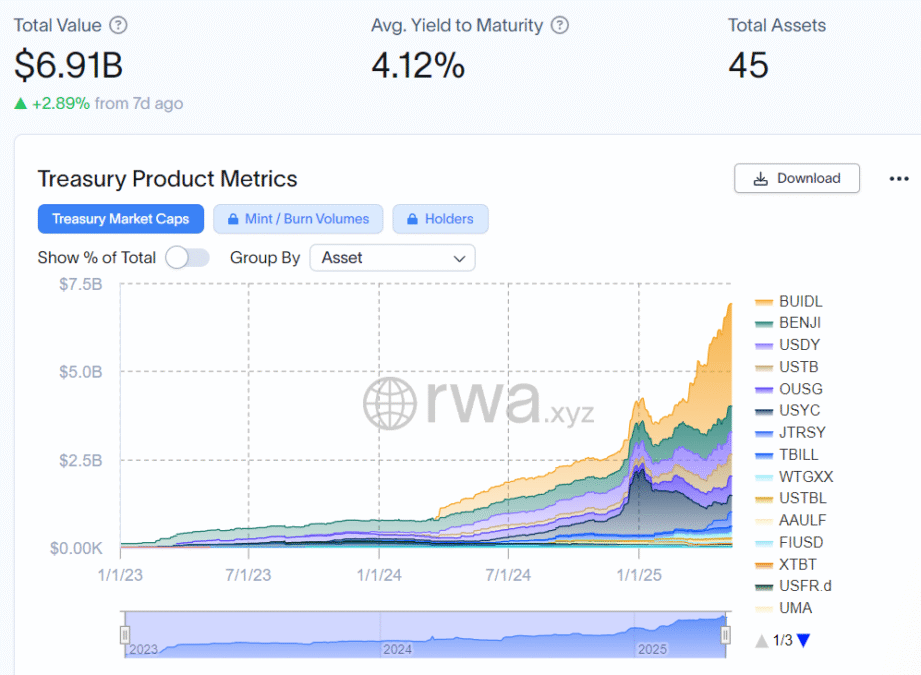The image size is (921, 675).
Task: Click the Treasury Product Metrics heading
Action: [167, 179]
